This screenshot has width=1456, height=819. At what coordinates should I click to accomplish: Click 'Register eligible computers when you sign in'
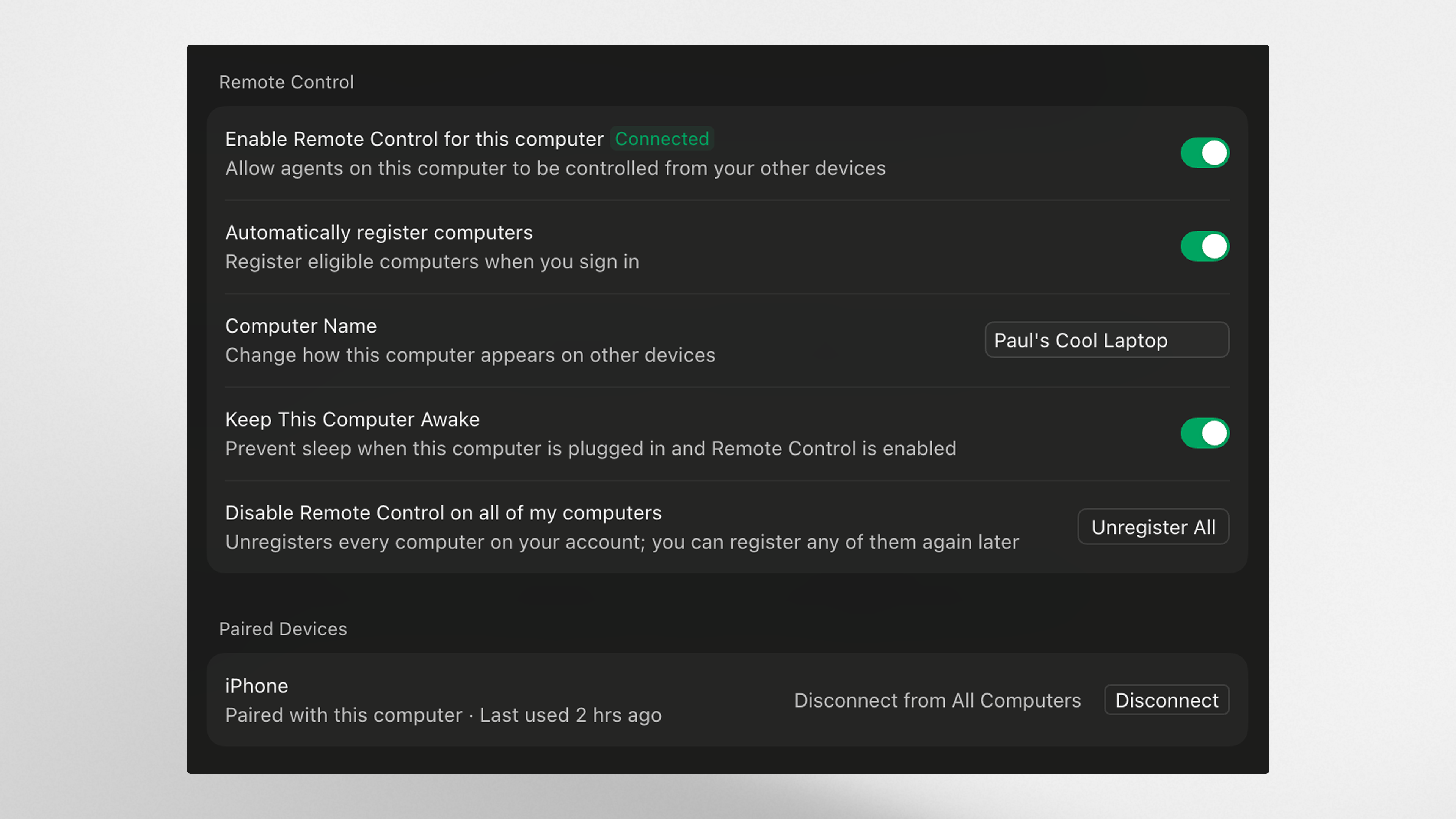(432, 262)
